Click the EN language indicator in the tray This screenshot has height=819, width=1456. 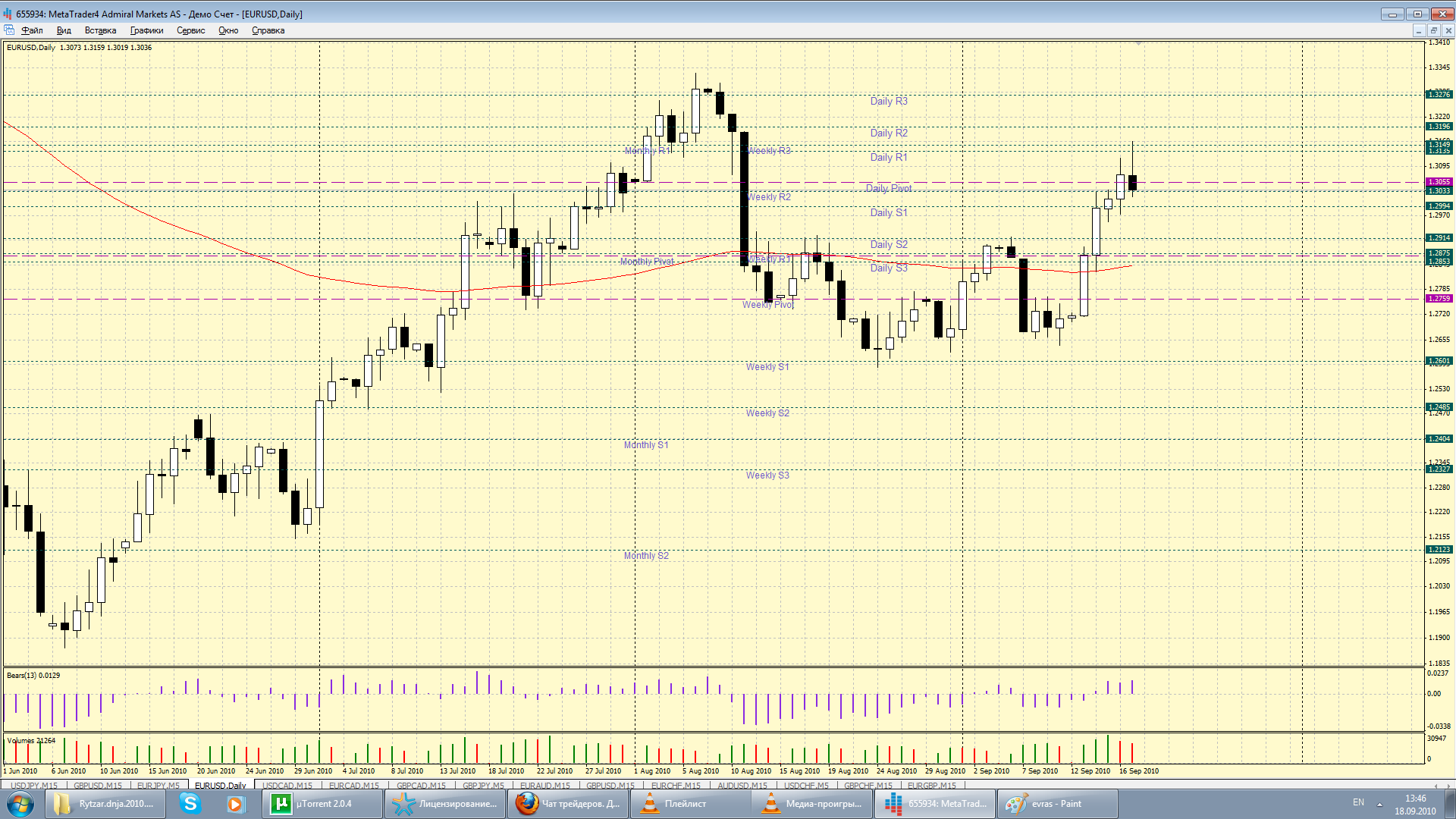click(1358, 802)
